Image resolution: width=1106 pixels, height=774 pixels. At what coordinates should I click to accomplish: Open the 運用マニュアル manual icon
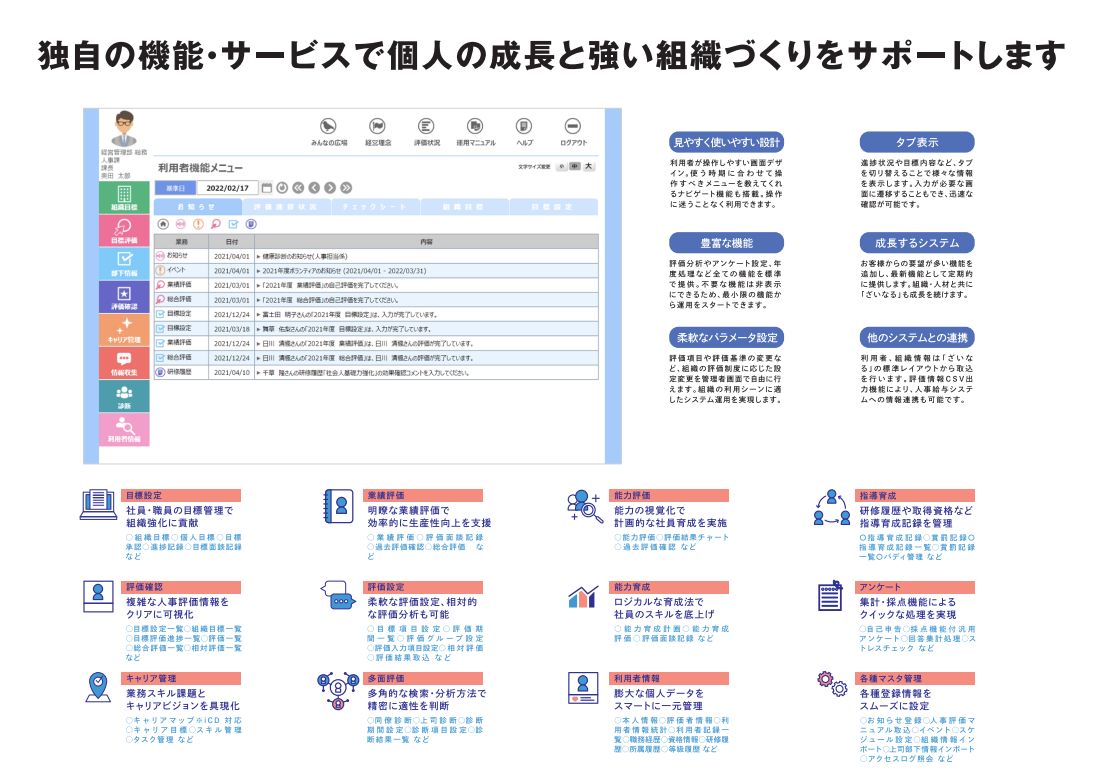point(475,127)
